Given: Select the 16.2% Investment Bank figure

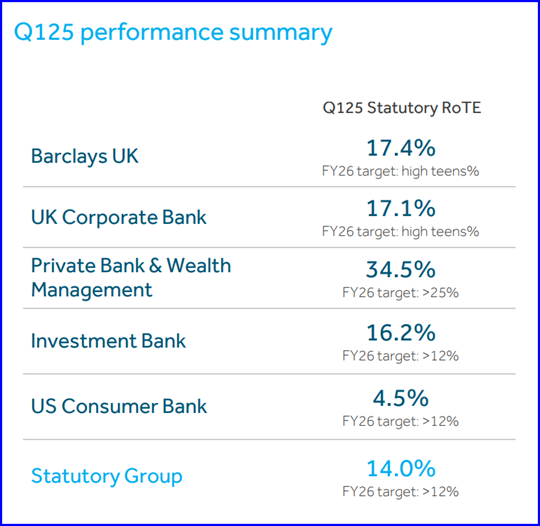Looking at the screenshot, I should pos(401,333).
